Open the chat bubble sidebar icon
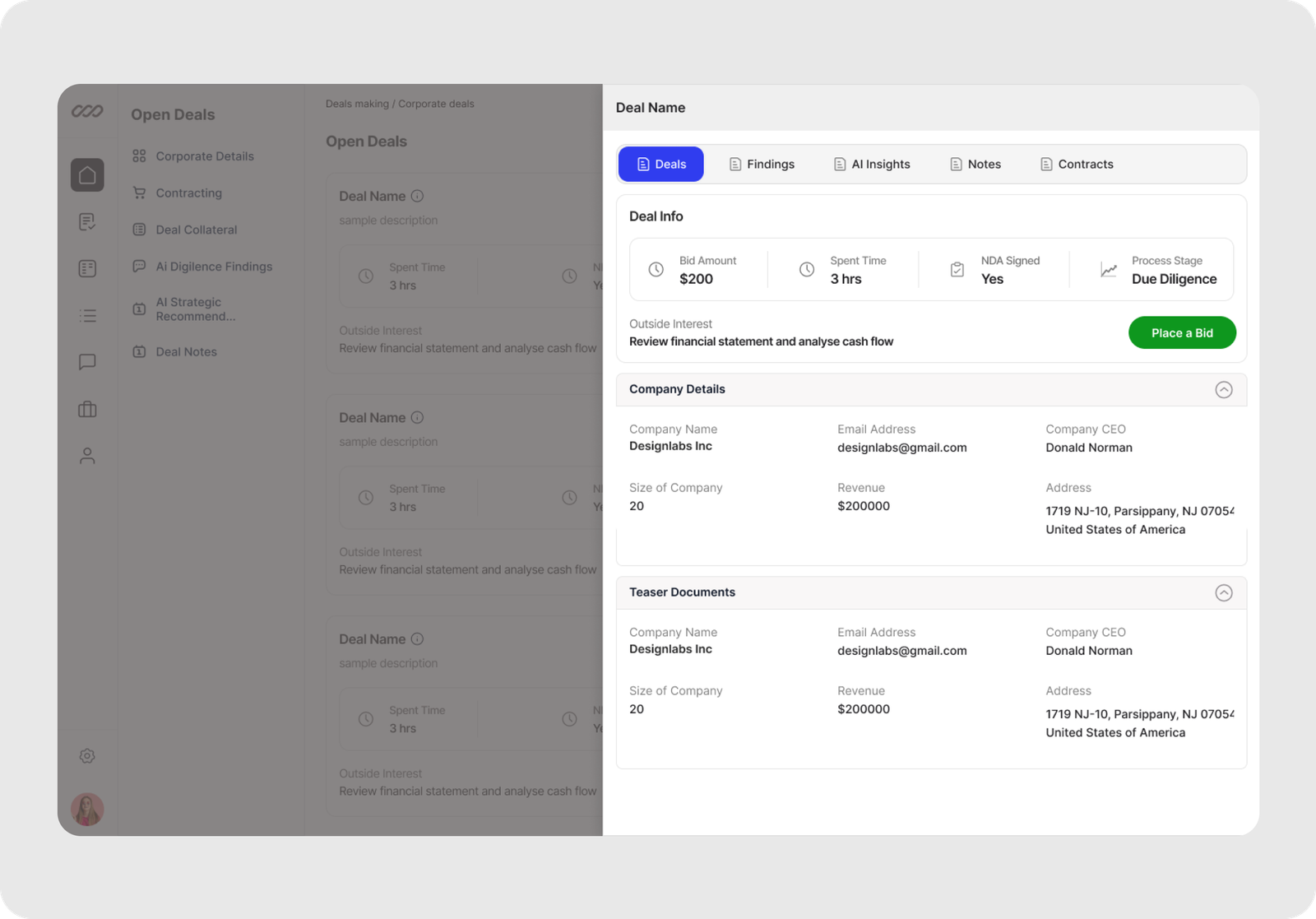Screen dimensions: 1316x919 [87, 362]
